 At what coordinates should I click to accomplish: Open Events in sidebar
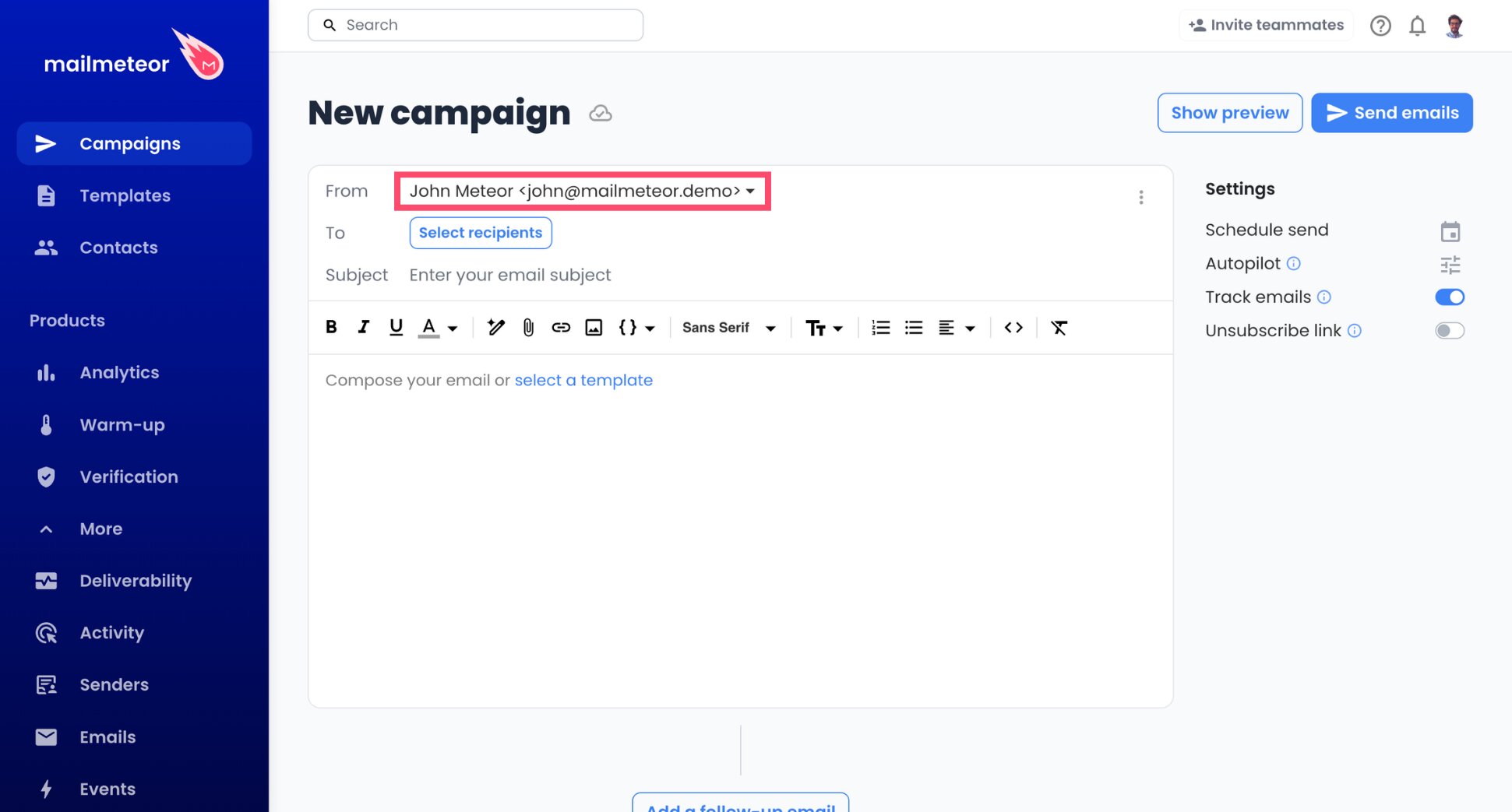tap(134, 789)
